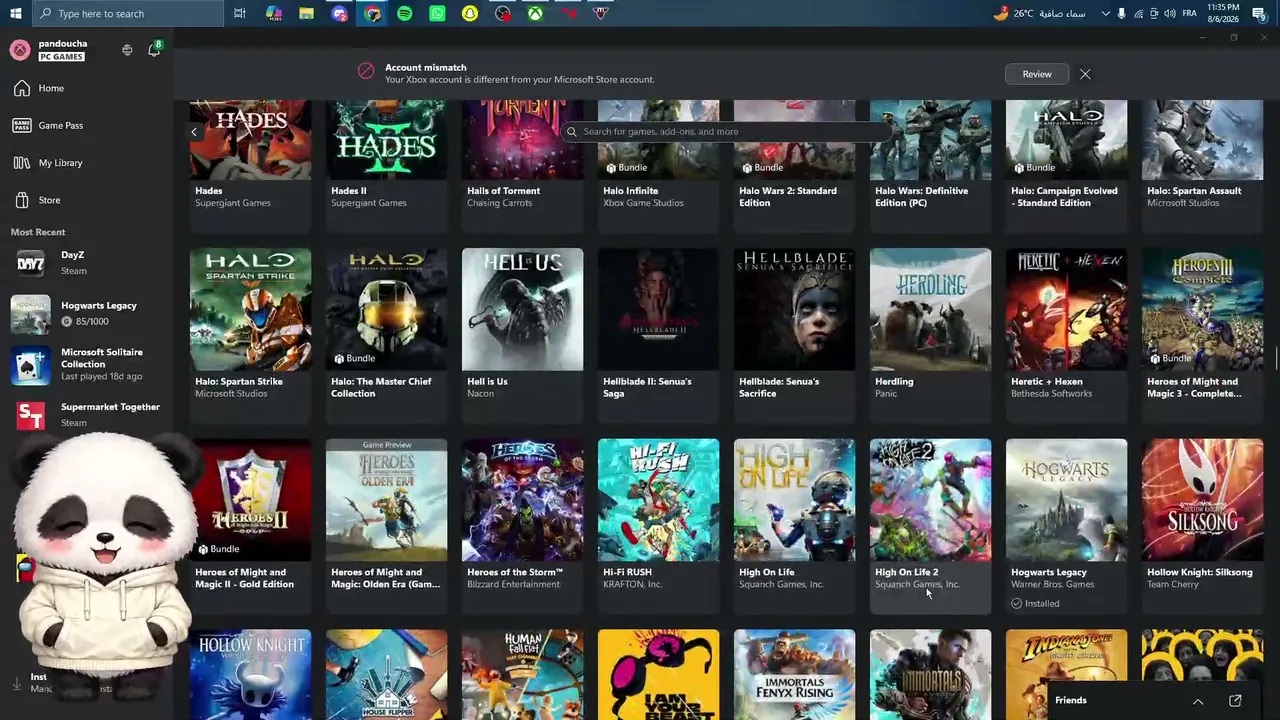Open Snapchat from the taskbar
Screen dimensions: 1280x720
point(470,13)
